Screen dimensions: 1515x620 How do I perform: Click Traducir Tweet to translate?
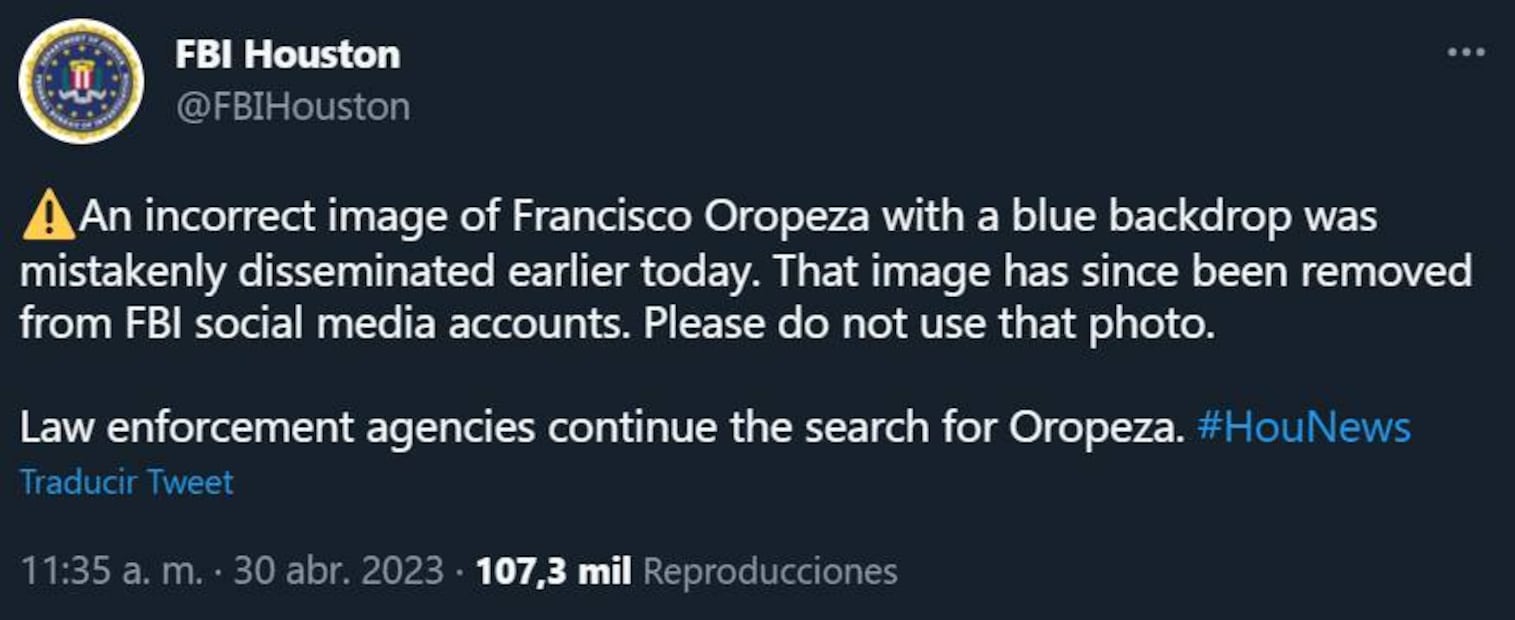pyautogui.click(x=127, y=482)
